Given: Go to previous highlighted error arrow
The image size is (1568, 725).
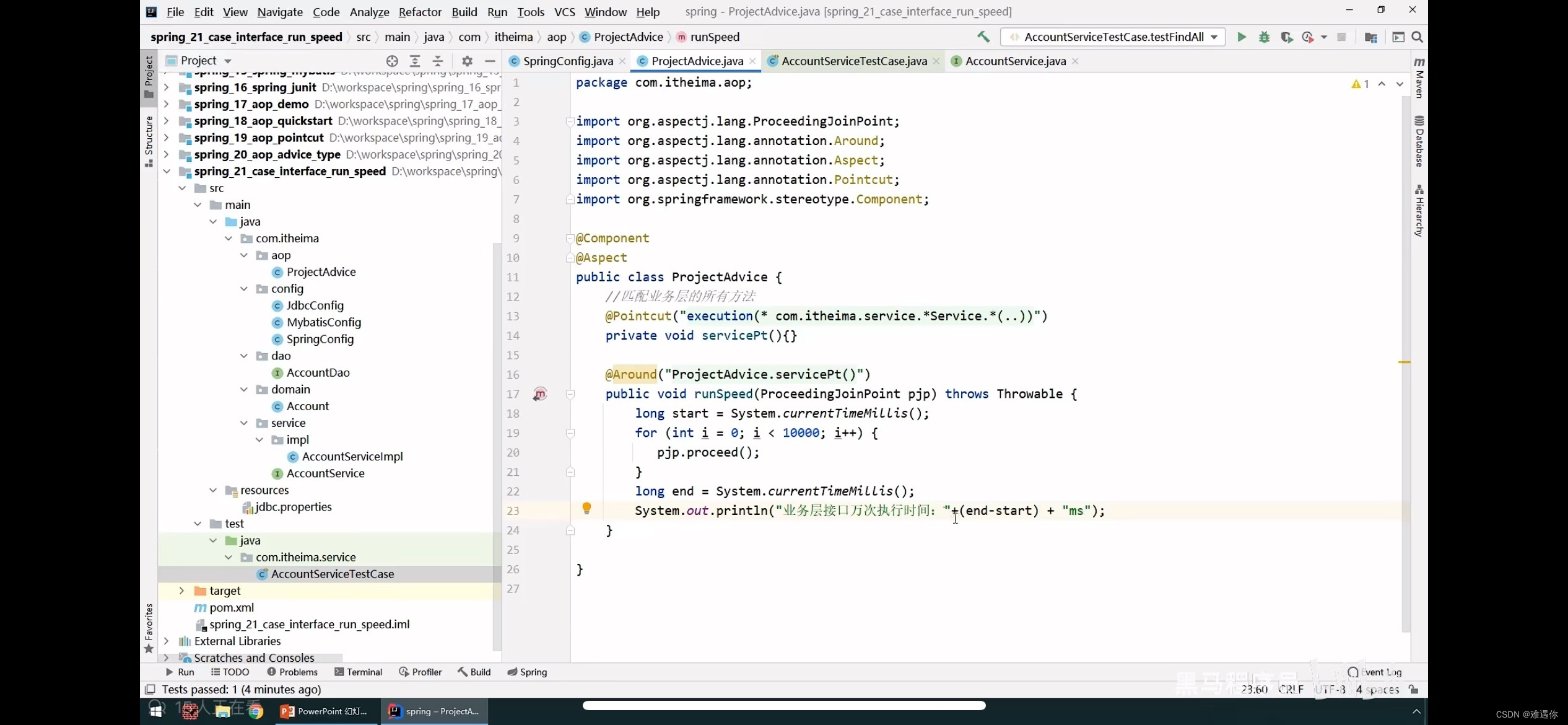Looking at the screenshot, I should (x=1382, y=84).
